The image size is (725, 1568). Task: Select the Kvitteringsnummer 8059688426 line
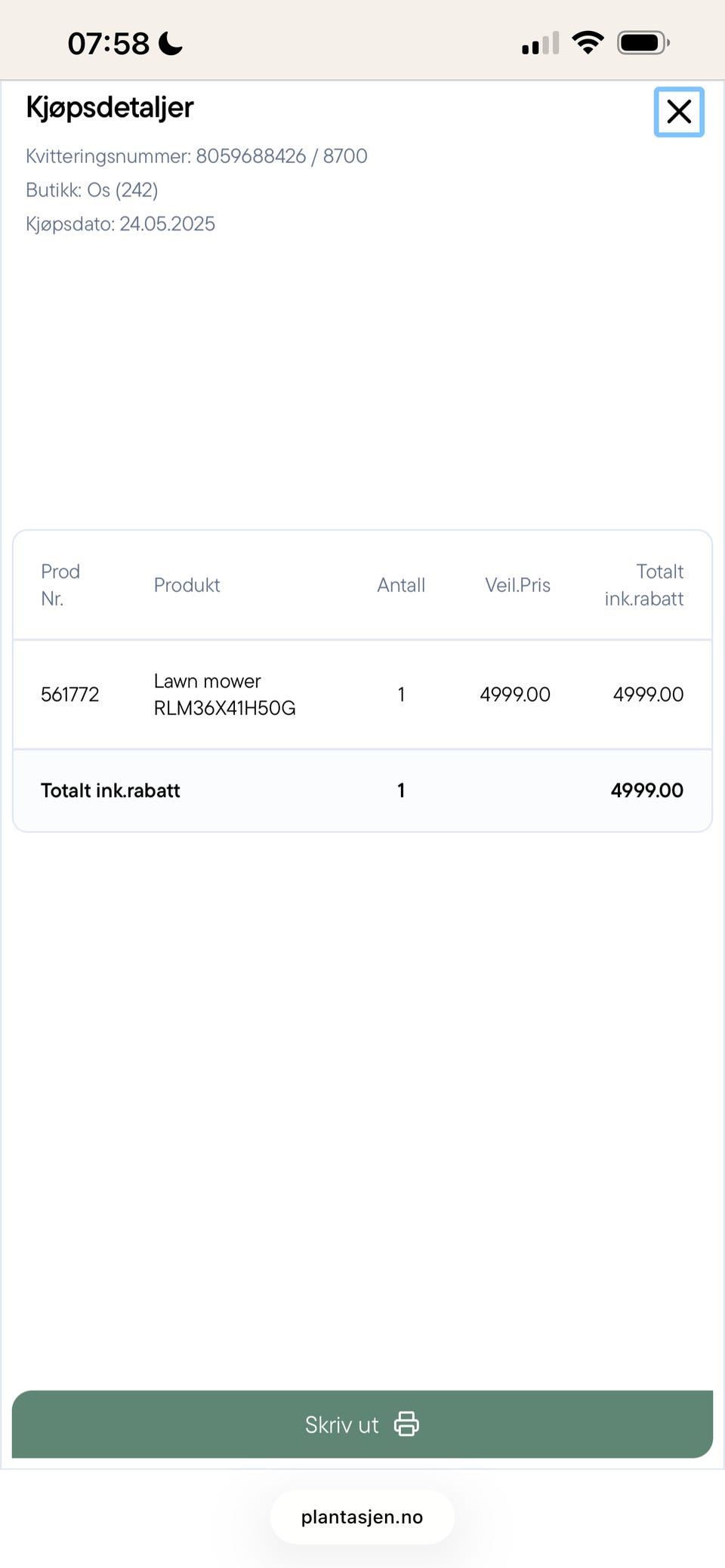(196, 156)
